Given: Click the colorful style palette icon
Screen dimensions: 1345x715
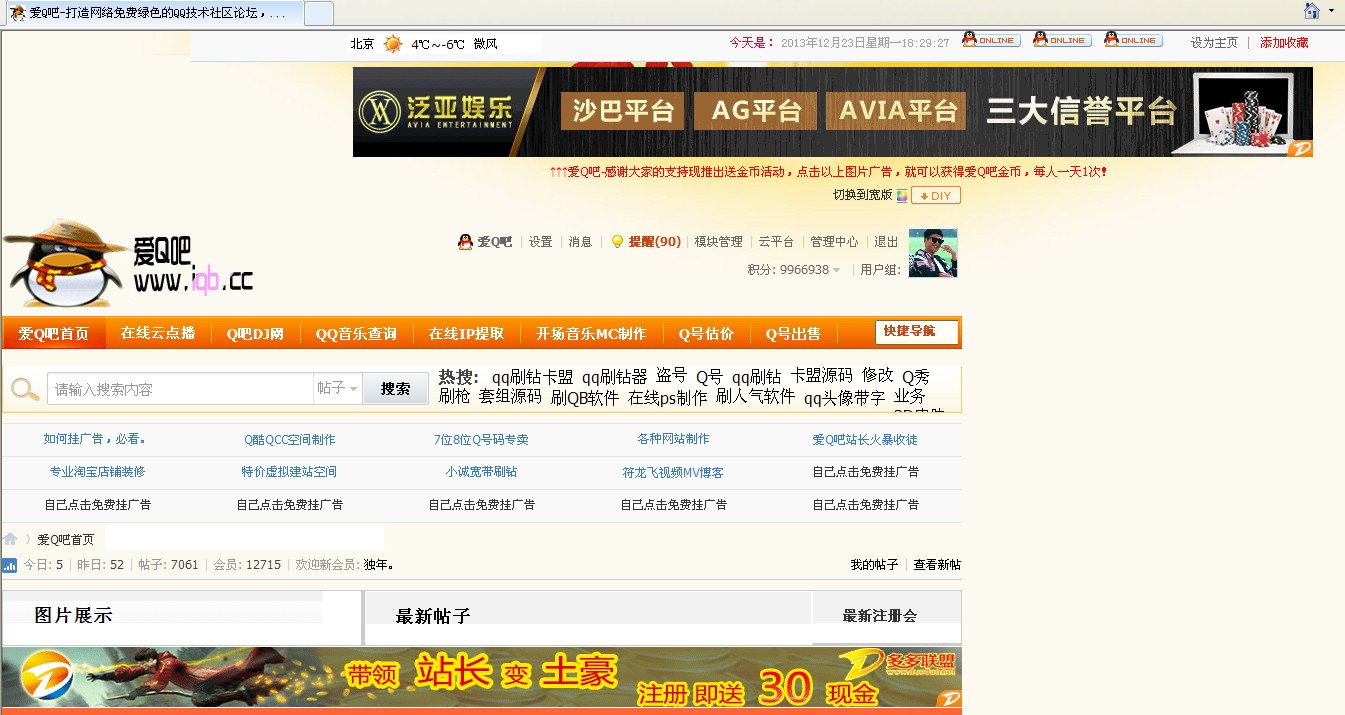Looking at the screenshot, I should (901, 196).
